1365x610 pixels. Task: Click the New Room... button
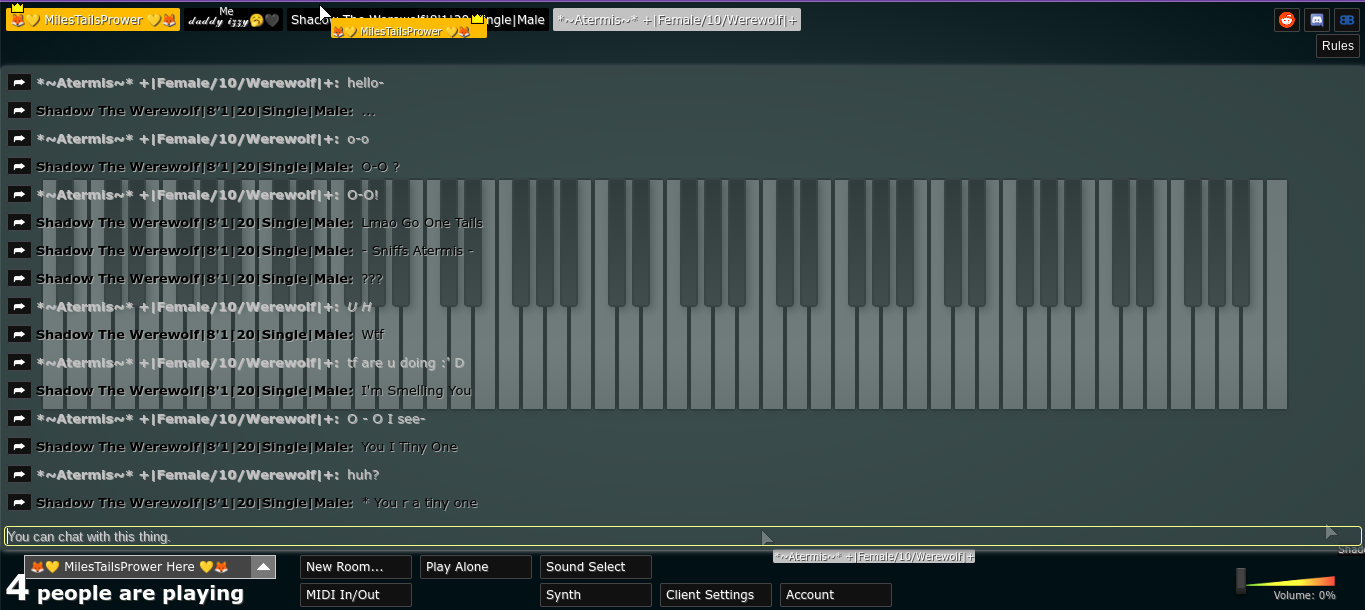click(356, 567)
